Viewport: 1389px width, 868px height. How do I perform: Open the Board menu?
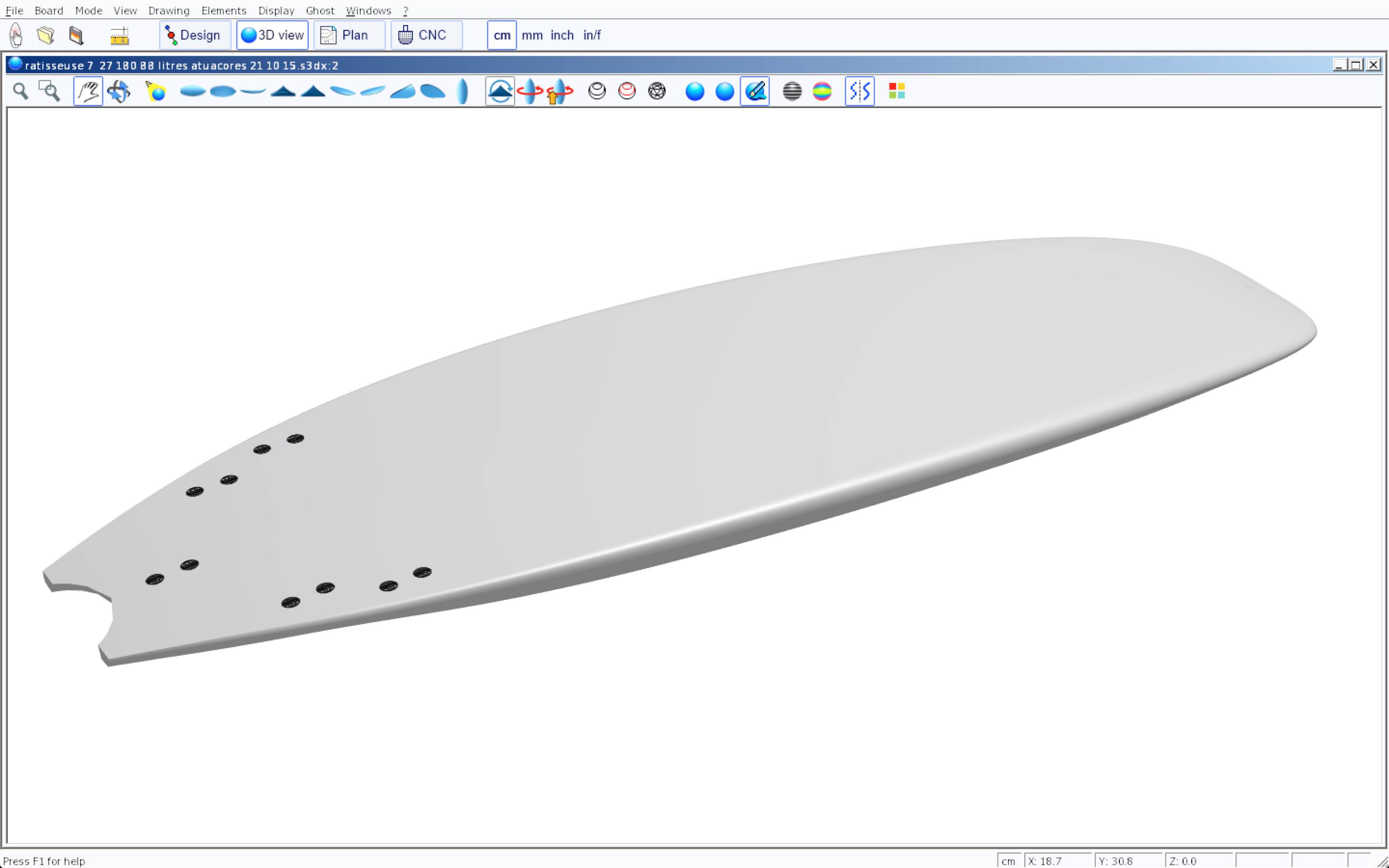pos(49,10)
